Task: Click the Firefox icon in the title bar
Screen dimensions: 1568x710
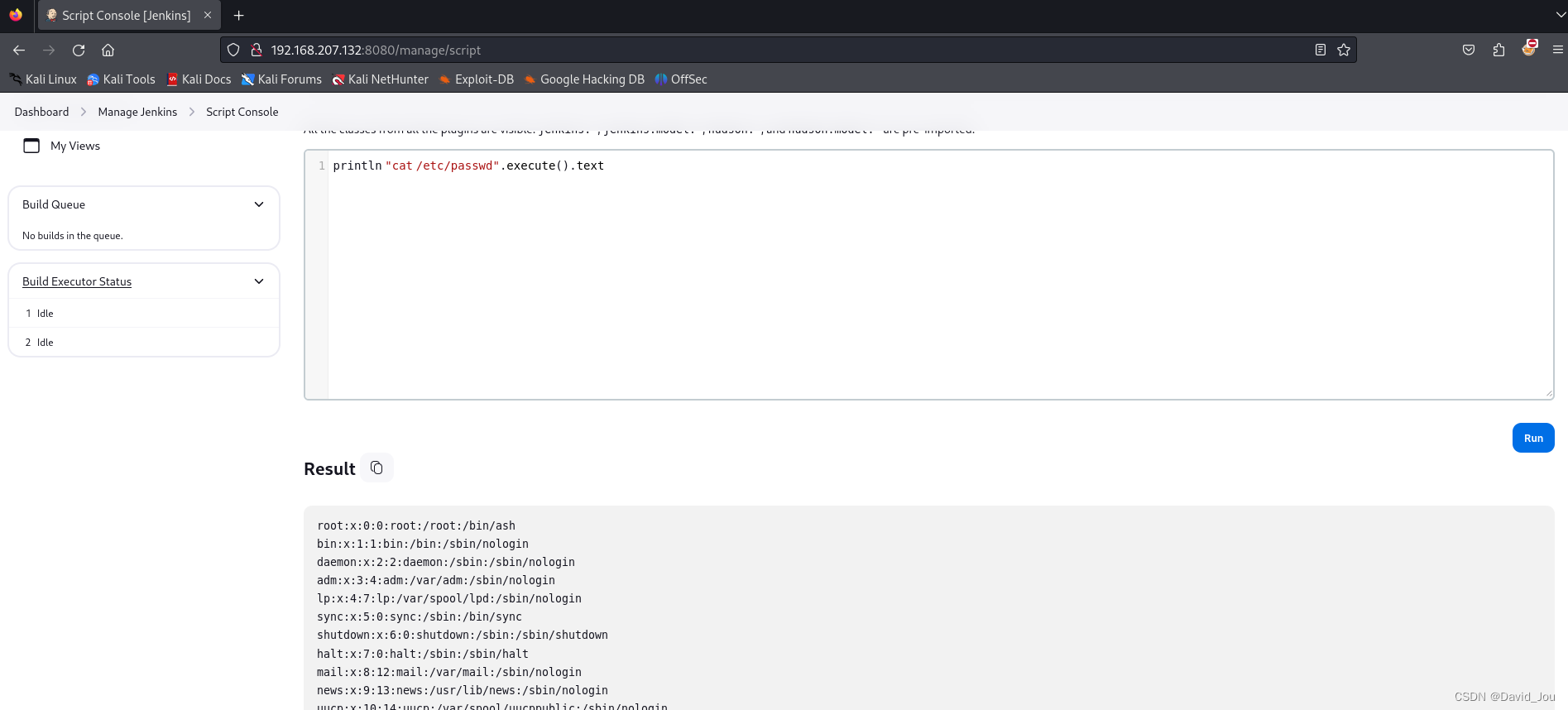Action: pyautogui.click(x=16, y=15)
